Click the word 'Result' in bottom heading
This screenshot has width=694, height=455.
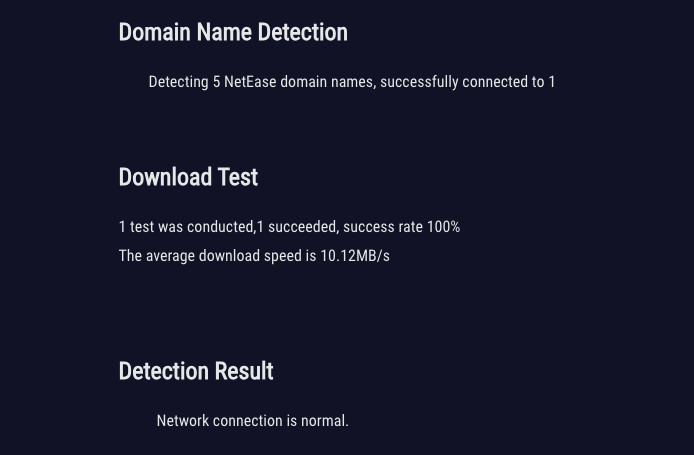(x=244, y=371)
